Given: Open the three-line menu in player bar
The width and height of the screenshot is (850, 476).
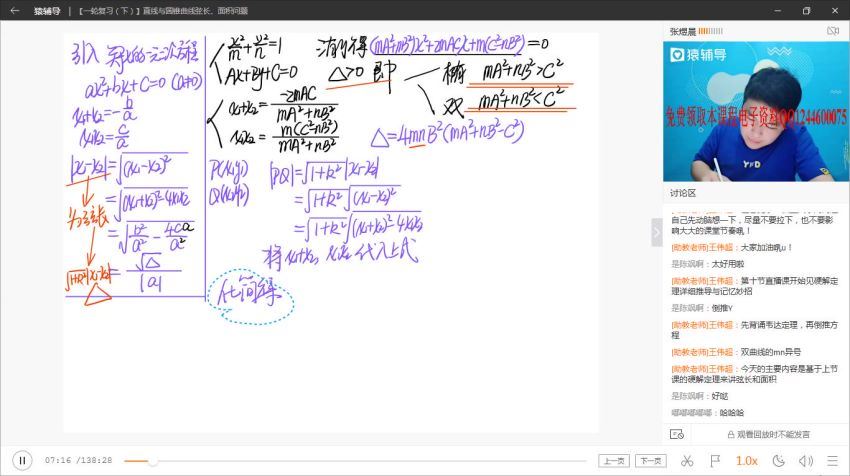Looking at the screenshot, I should coord(832,461).
